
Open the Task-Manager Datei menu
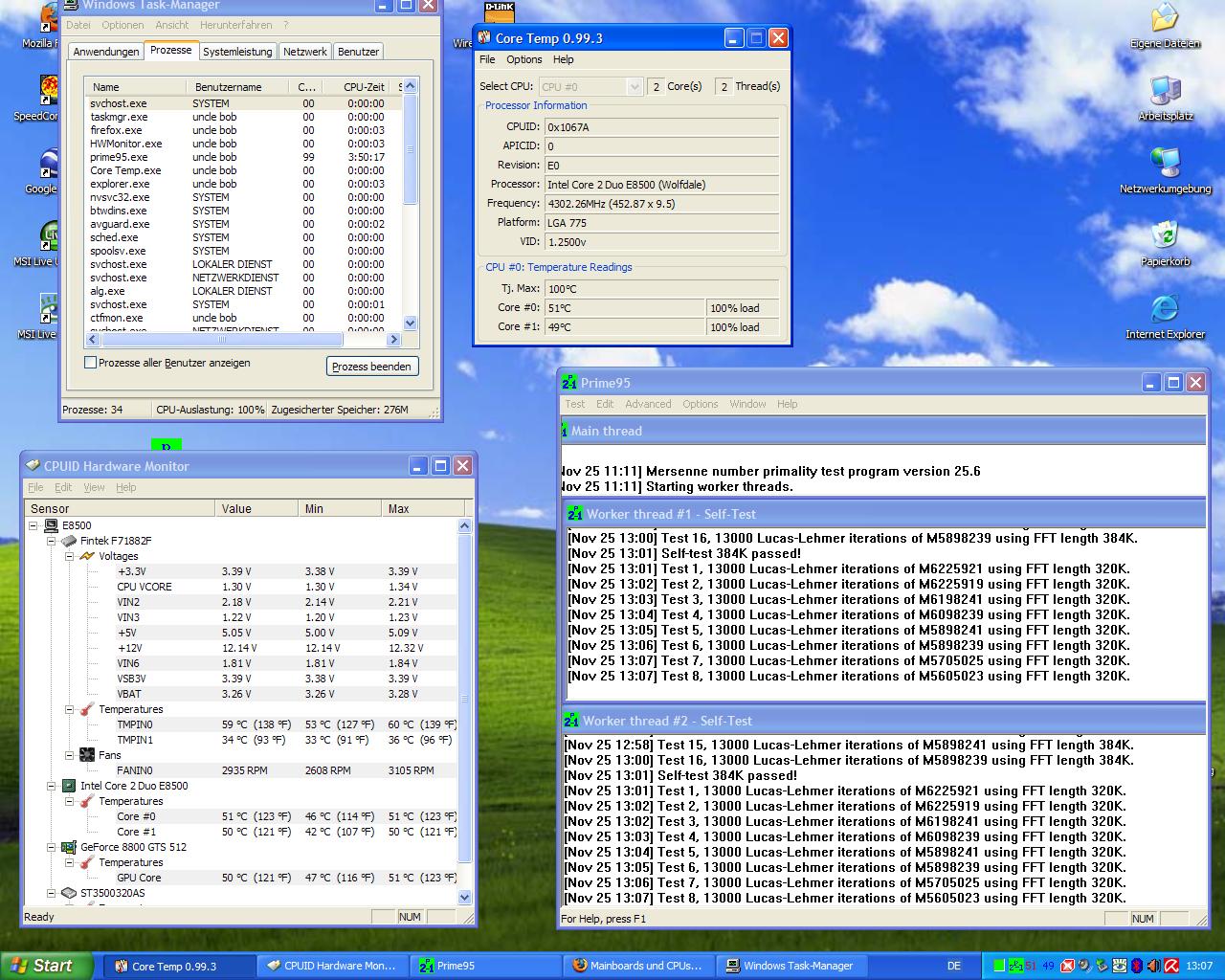78,25
